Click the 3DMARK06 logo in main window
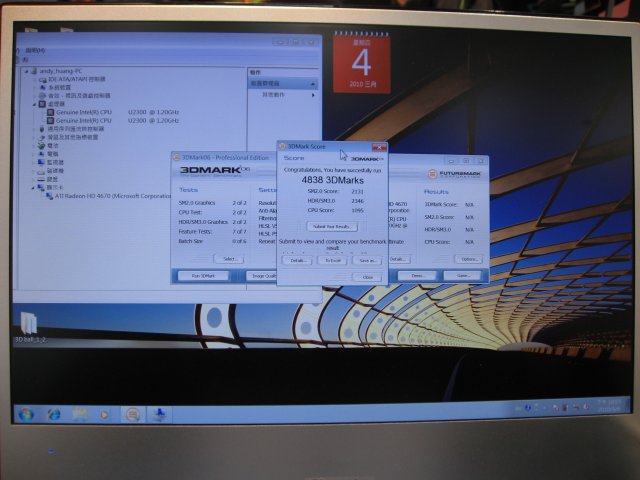 [x=214, y=170]
